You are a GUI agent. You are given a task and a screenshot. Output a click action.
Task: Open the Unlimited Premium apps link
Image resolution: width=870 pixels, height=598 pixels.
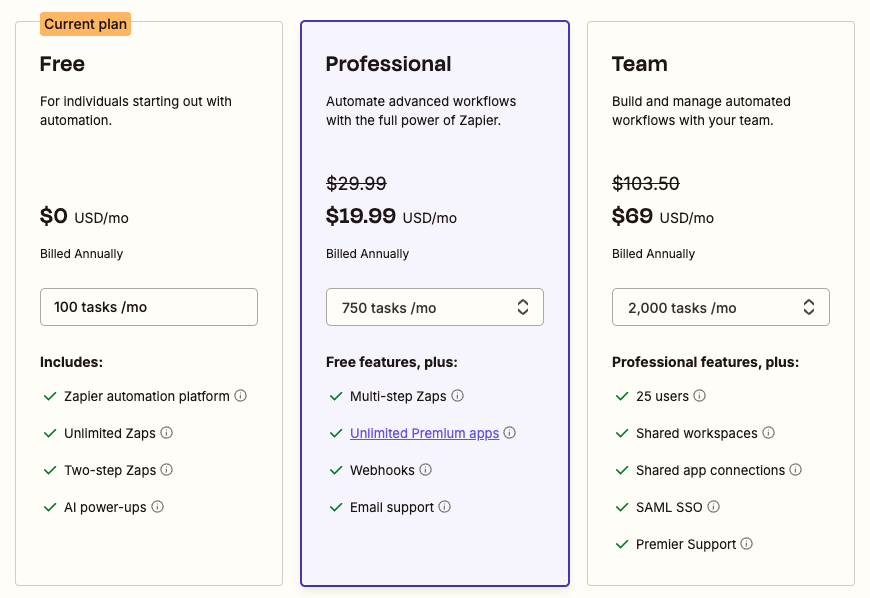tap(424, 433)
